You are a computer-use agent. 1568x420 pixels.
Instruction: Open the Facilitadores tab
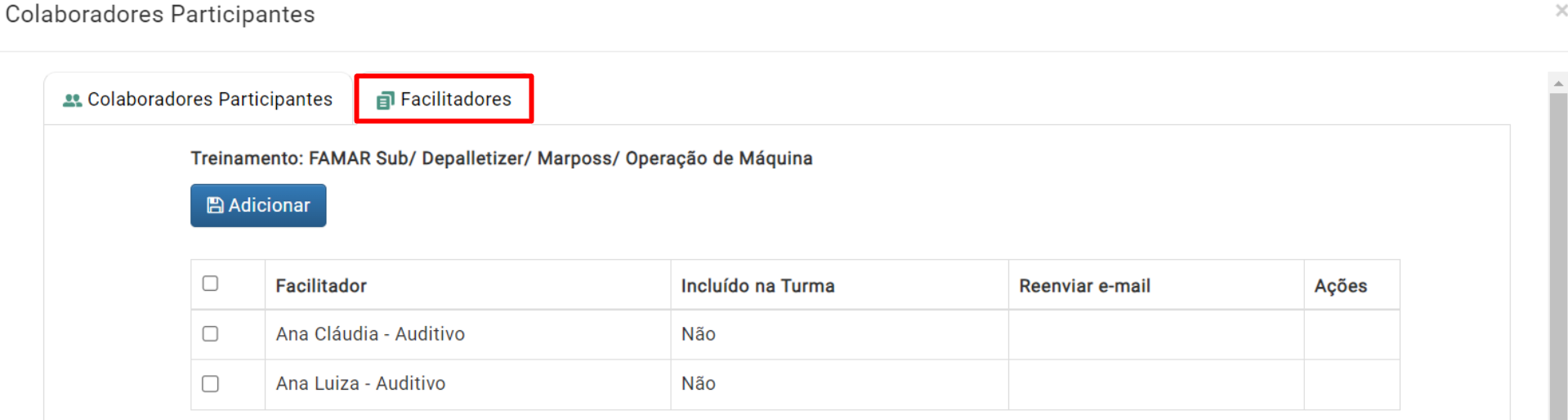point(444,99)
